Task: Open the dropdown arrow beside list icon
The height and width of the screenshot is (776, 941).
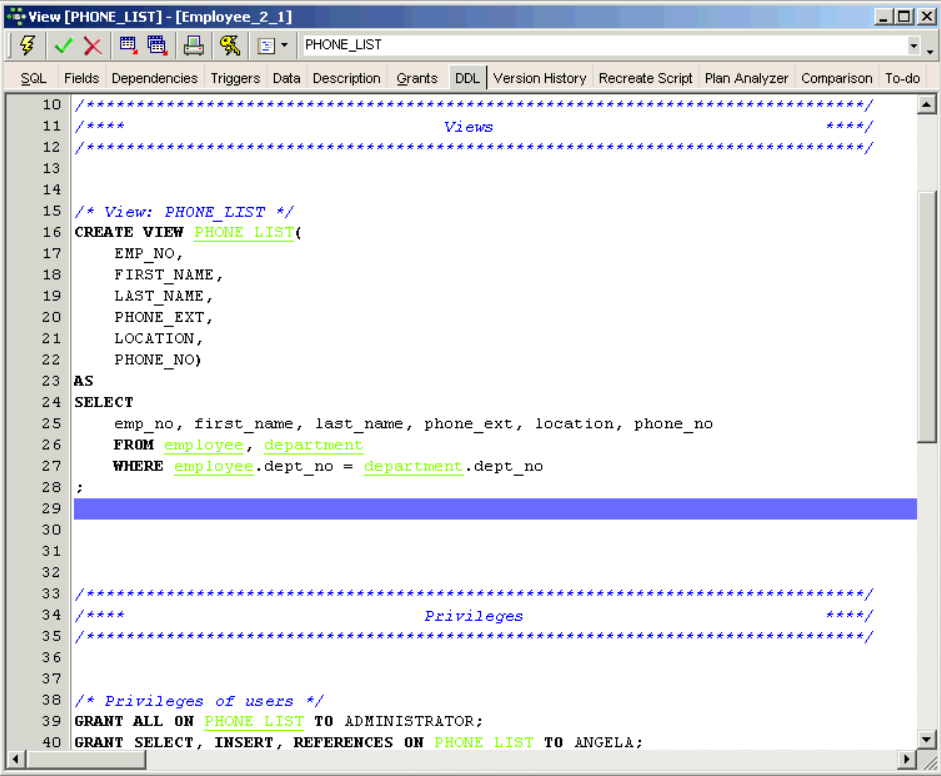Action: [x=284, y=45]
